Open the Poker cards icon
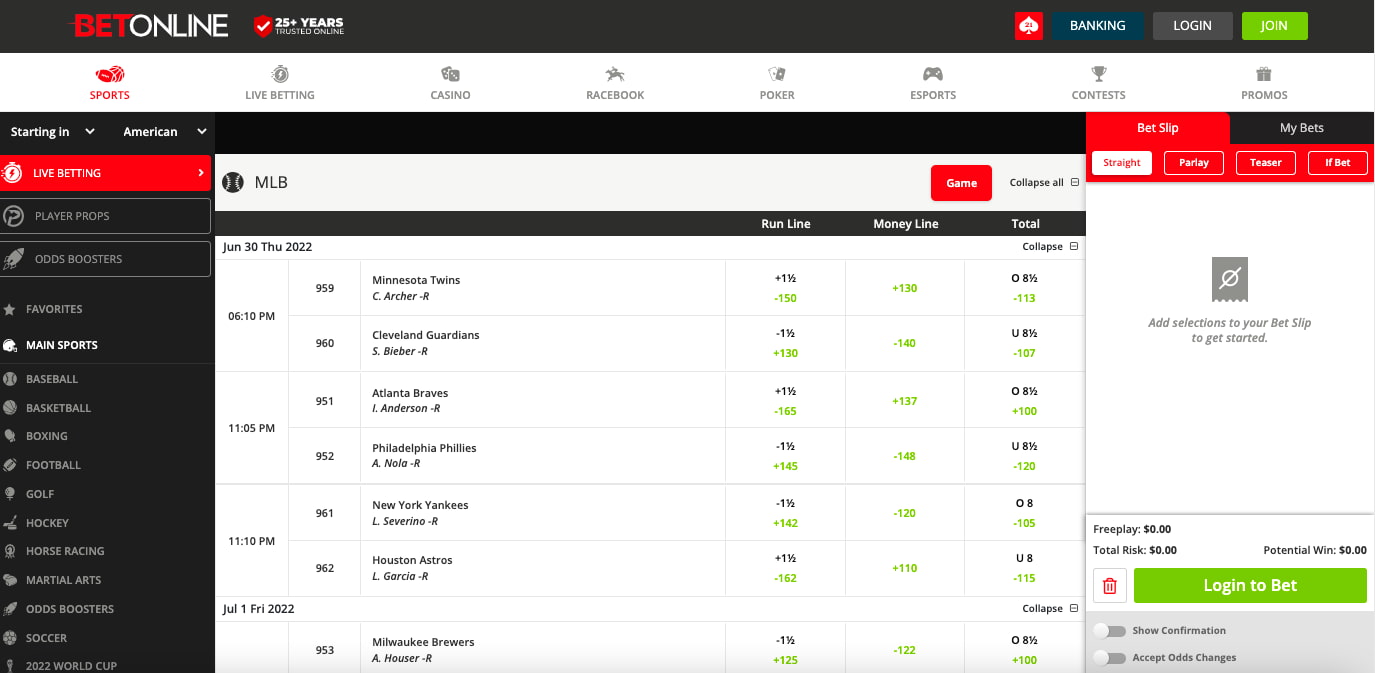 [777, 75]
